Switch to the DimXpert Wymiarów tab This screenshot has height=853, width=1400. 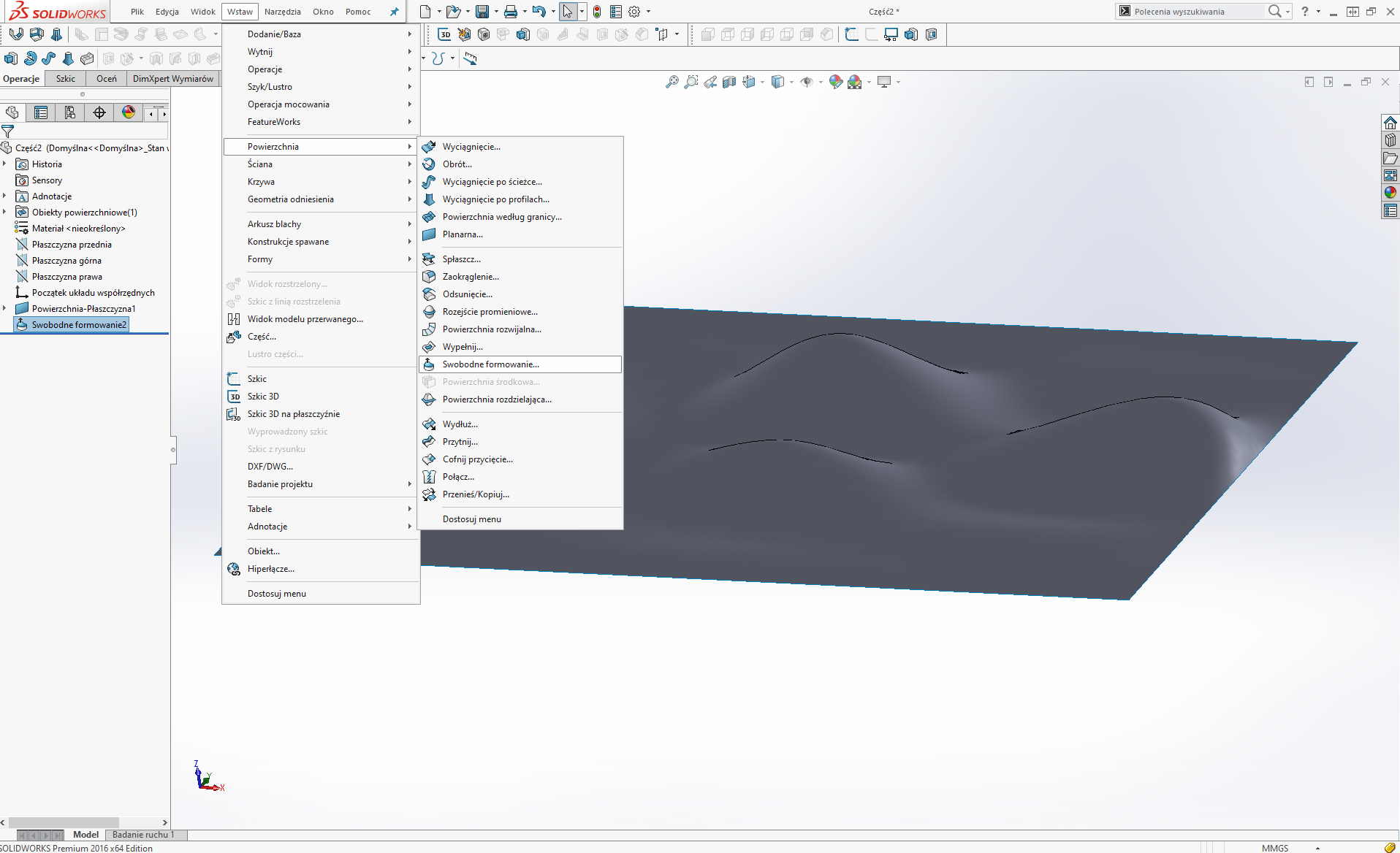tap(173, 79)
